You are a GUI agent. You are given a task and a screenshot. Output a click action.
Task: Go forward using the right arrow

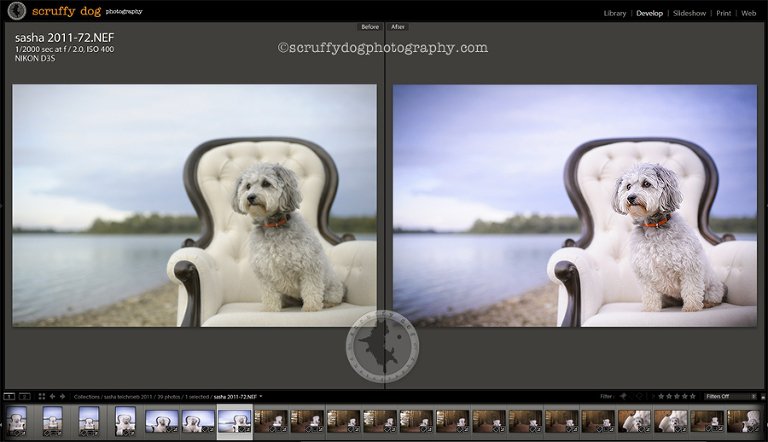tap(62, 397)
